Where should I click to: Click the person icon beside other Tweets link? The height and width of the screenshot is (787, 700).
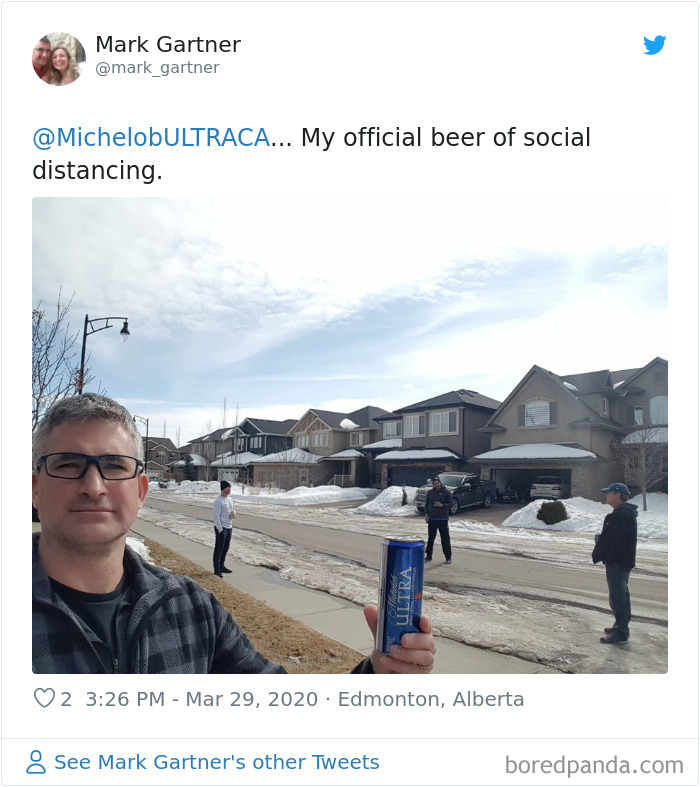tap(36, 762)
